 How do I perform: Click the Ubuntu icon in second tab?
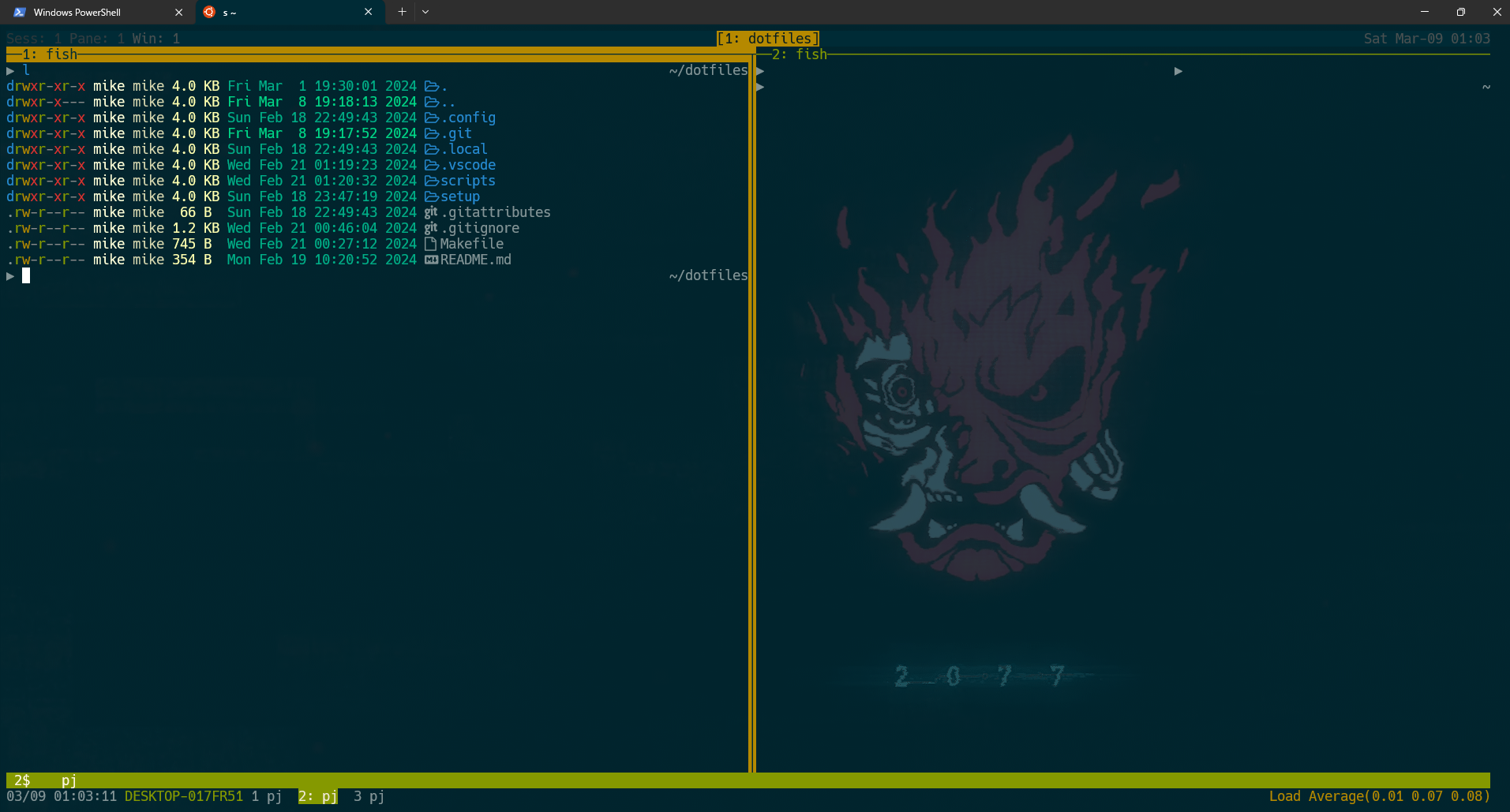(x=209, y=12)
